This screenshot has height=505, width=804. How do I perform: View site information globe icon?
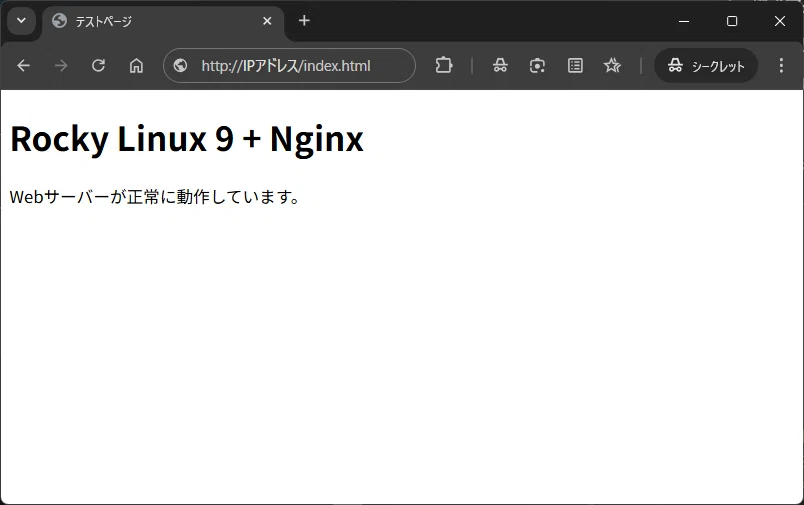[180, 66]
